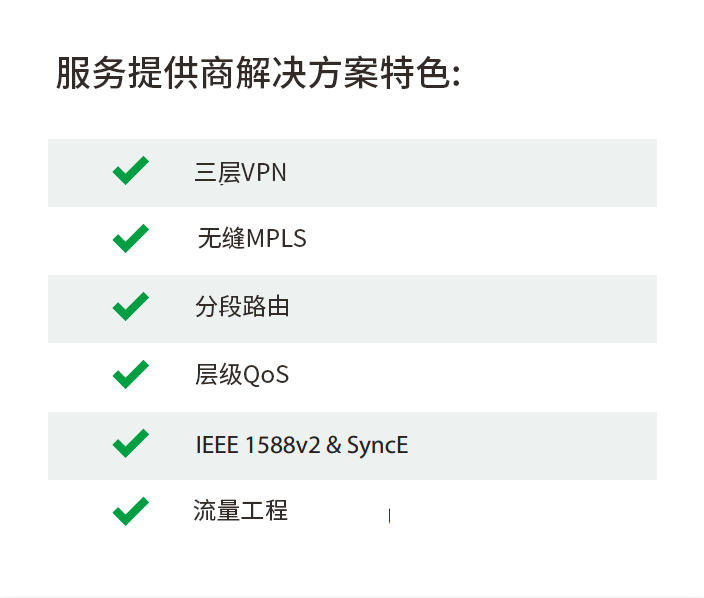Click the blue text cursor right of 流量工程
The width and height of the screenshot is (704, 598).
pyautogui.click(x=389, y=516)
